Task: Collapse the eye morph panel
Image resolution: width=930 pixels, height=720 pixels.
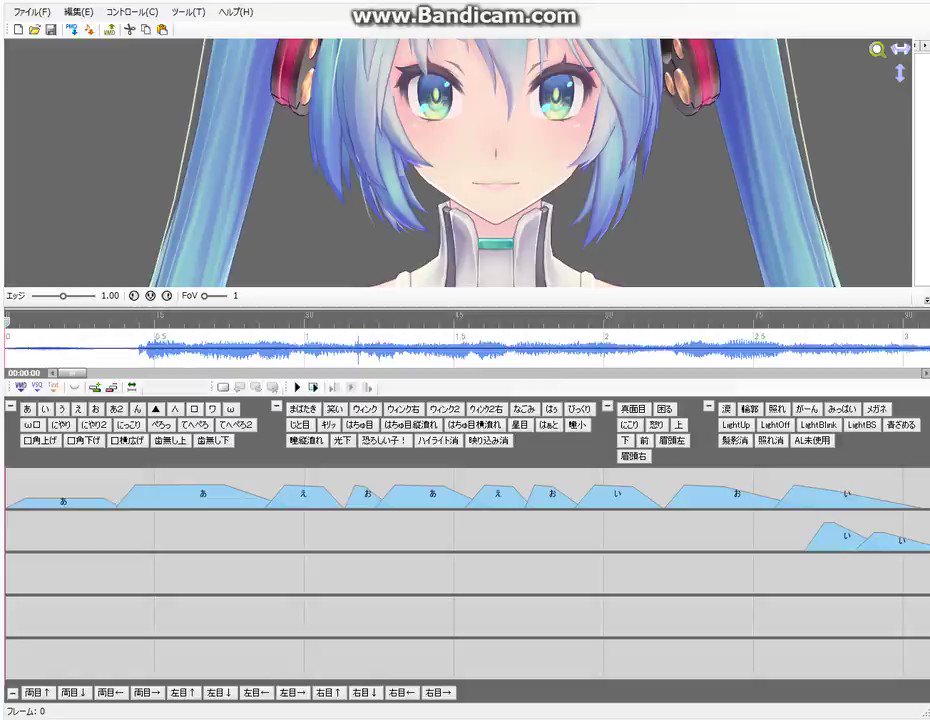Action: (276, 406)
